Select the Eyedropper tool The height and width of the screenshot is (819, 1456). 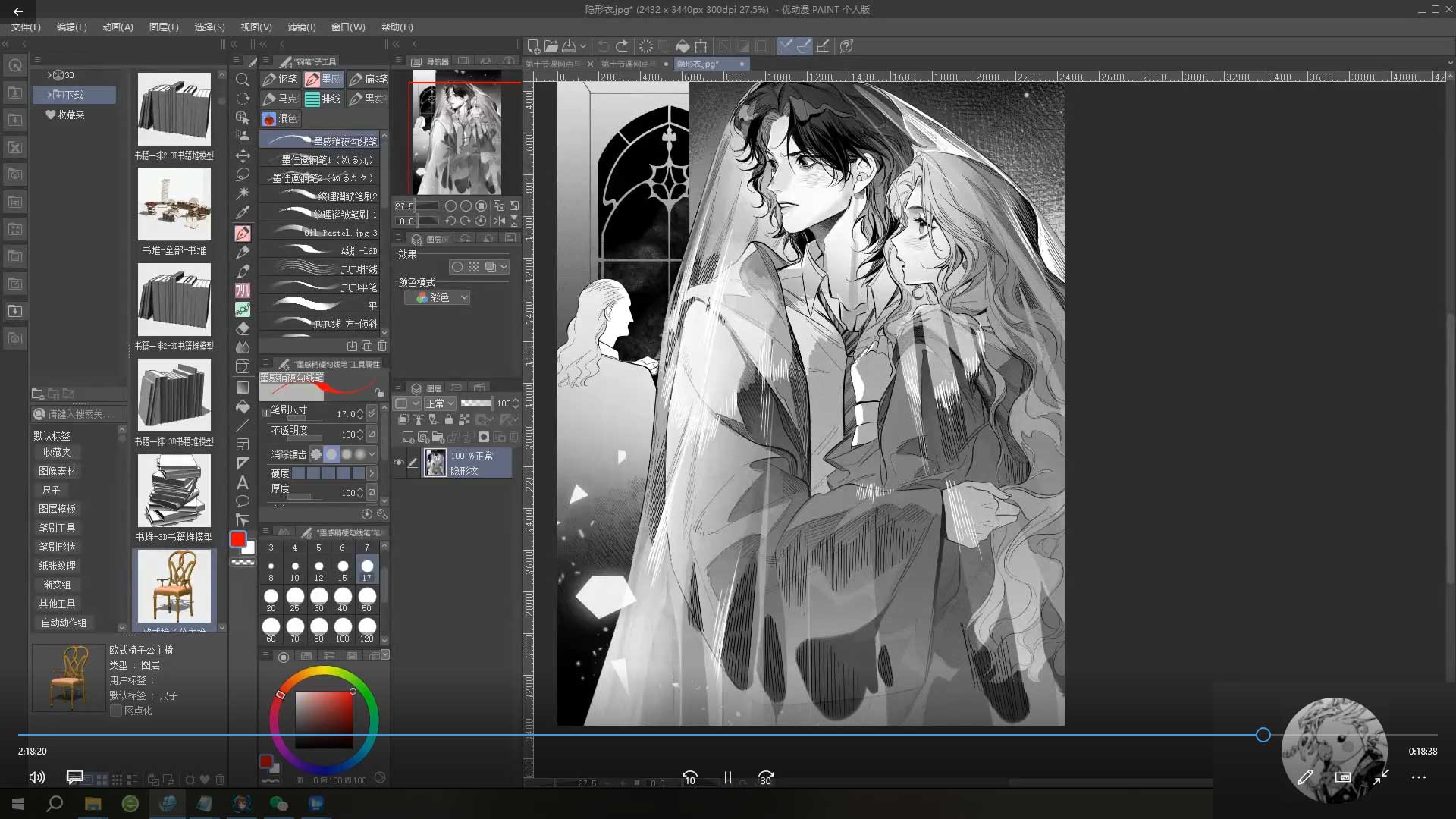click(243, 213)
